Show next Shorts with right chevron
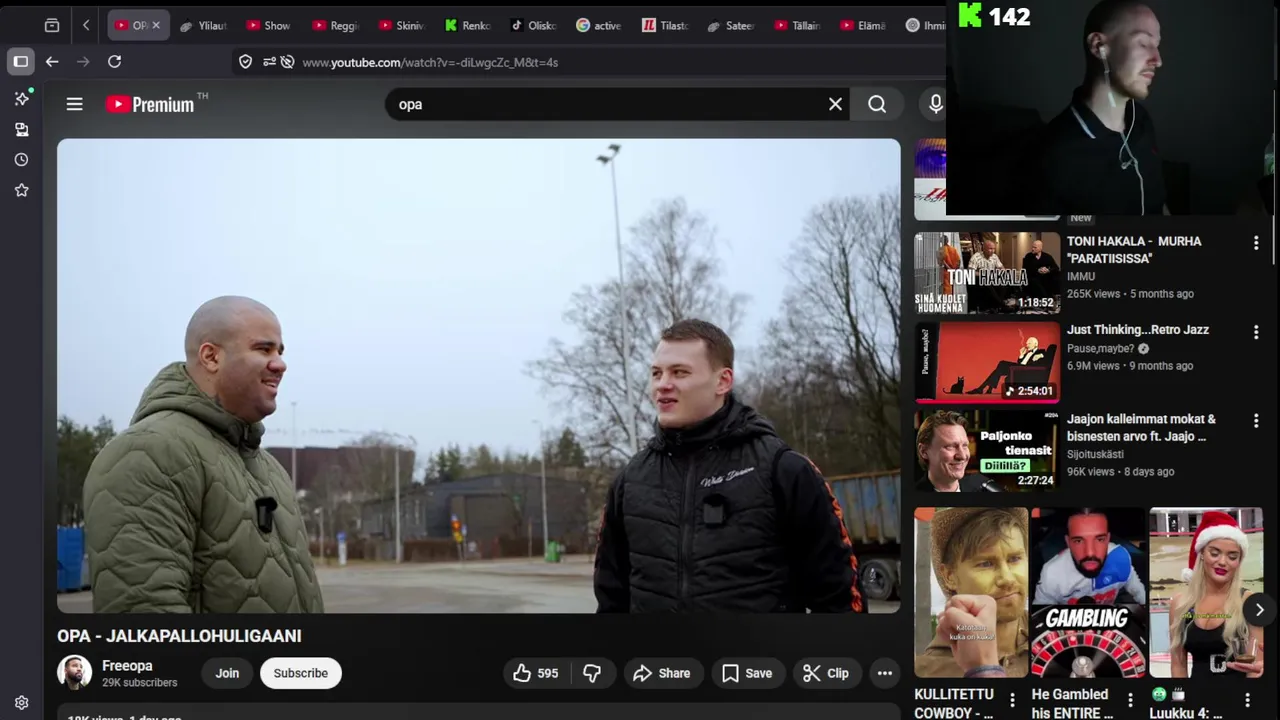1280x720 pixels. (1259, 610)
